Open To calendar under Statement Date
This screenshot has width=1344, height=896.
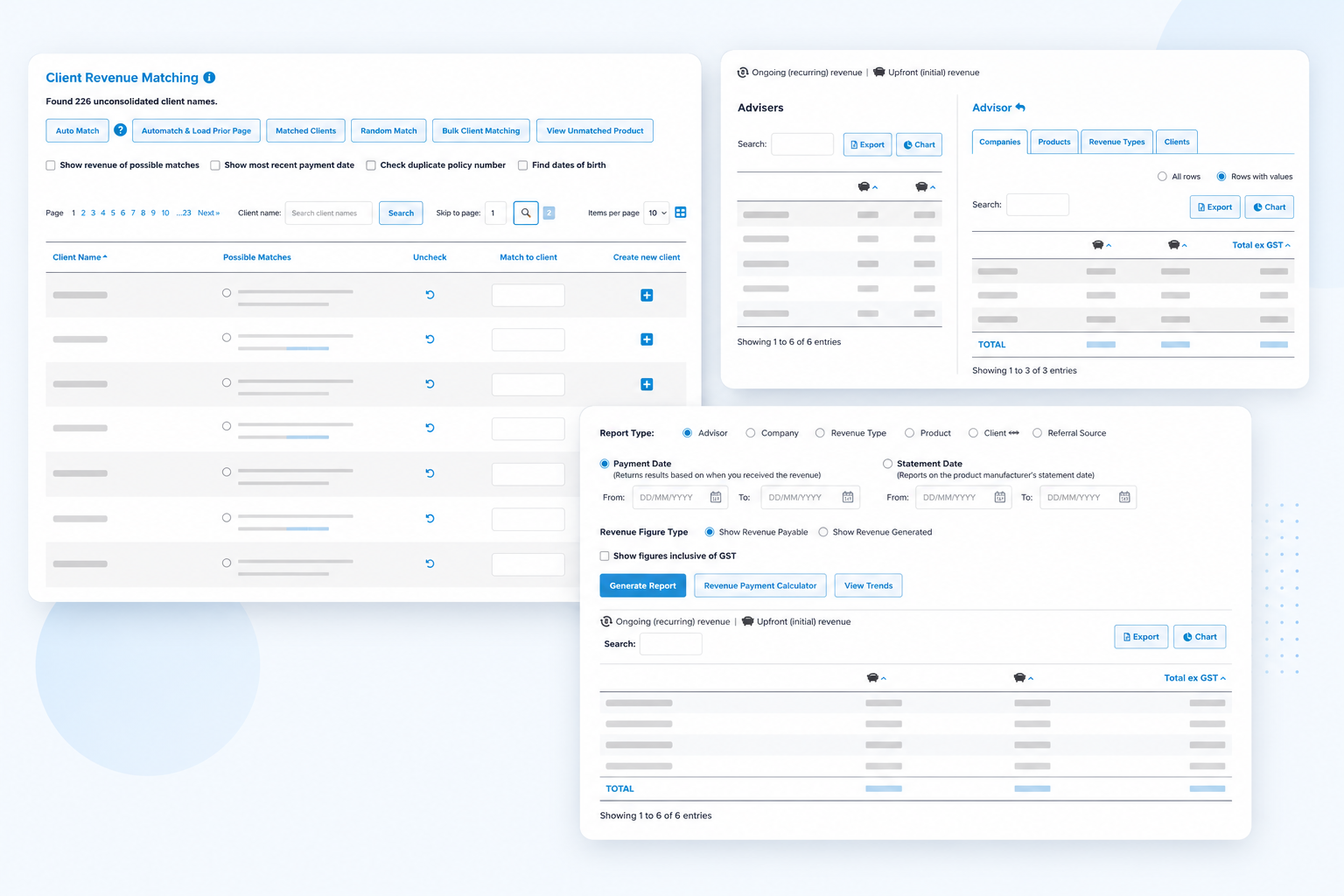(x=1124, y=497)
